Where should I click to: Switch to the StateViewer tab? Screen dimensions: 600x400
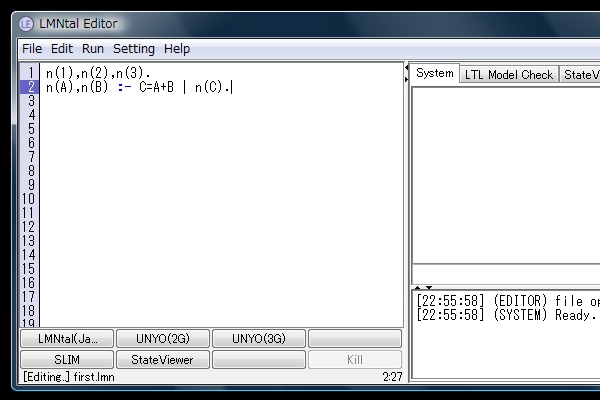click(x=580, y=74)
